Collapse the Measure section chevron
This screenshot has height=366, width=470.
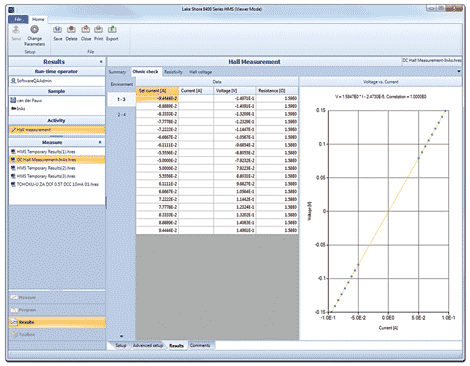(x=100, y=142)
